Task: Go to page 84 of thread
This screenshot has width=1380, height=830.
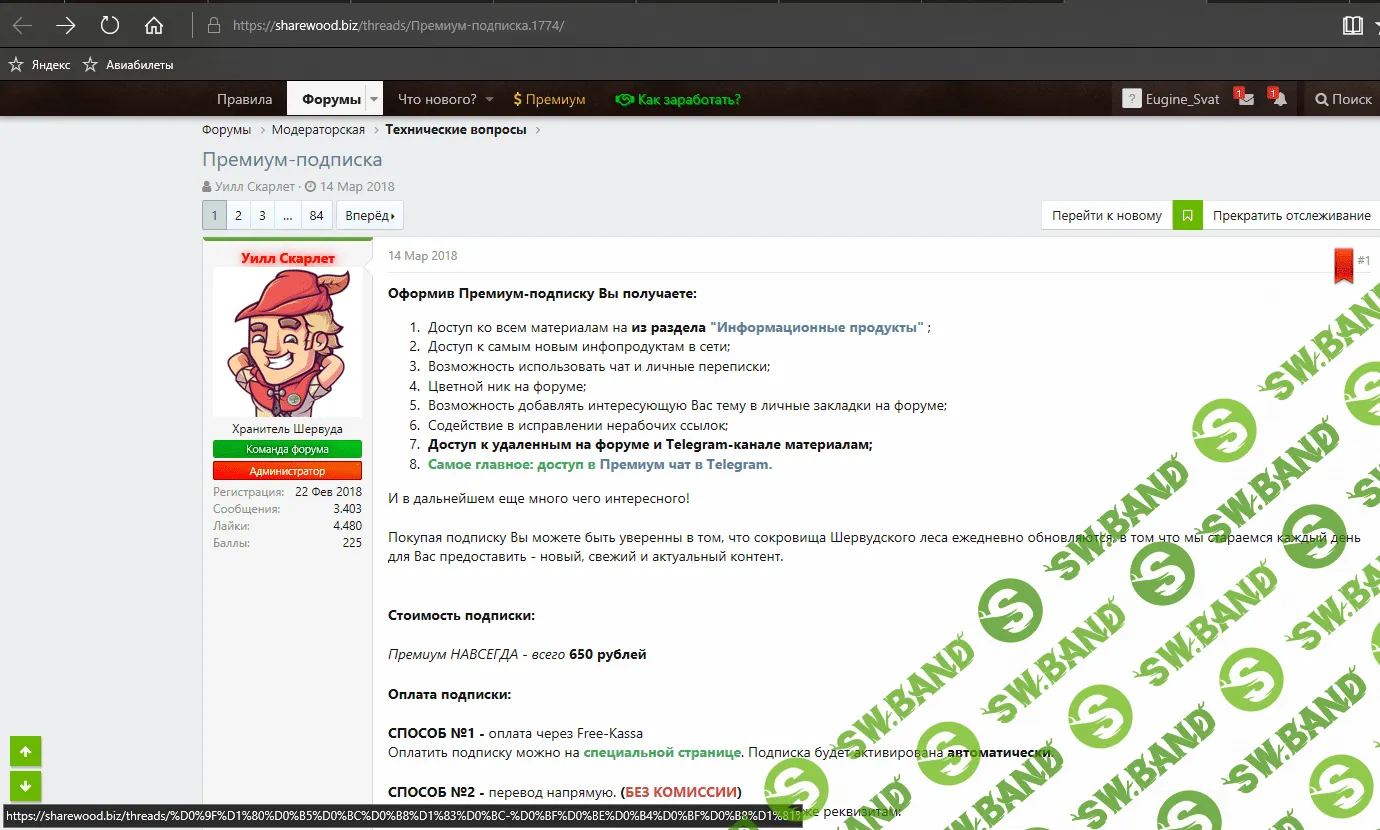Action: (x=316, y=215)
